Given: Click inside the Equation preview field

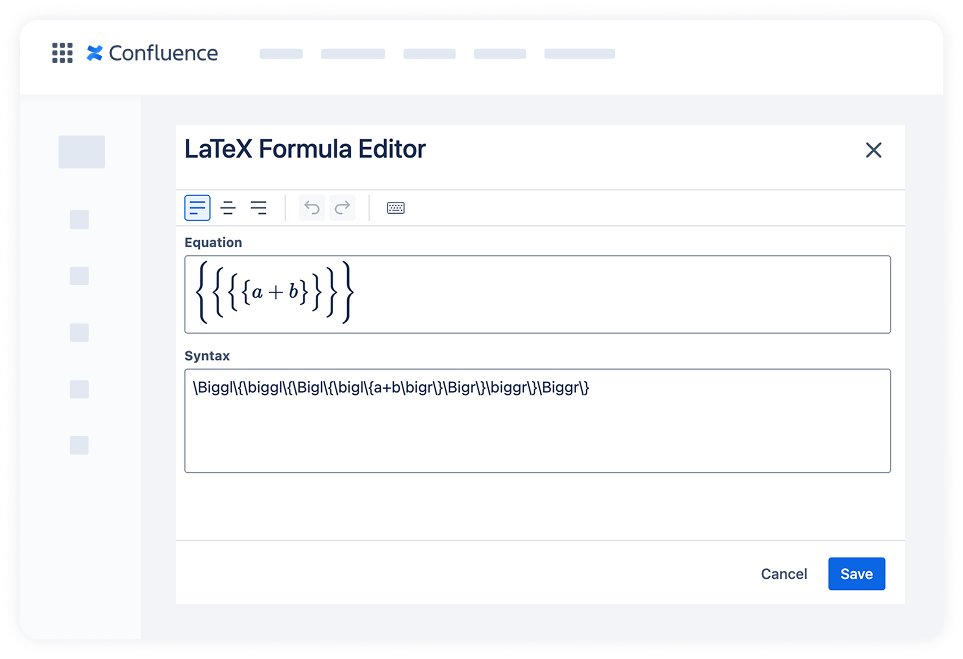Looking at the screenshot, I should point(537,294).
